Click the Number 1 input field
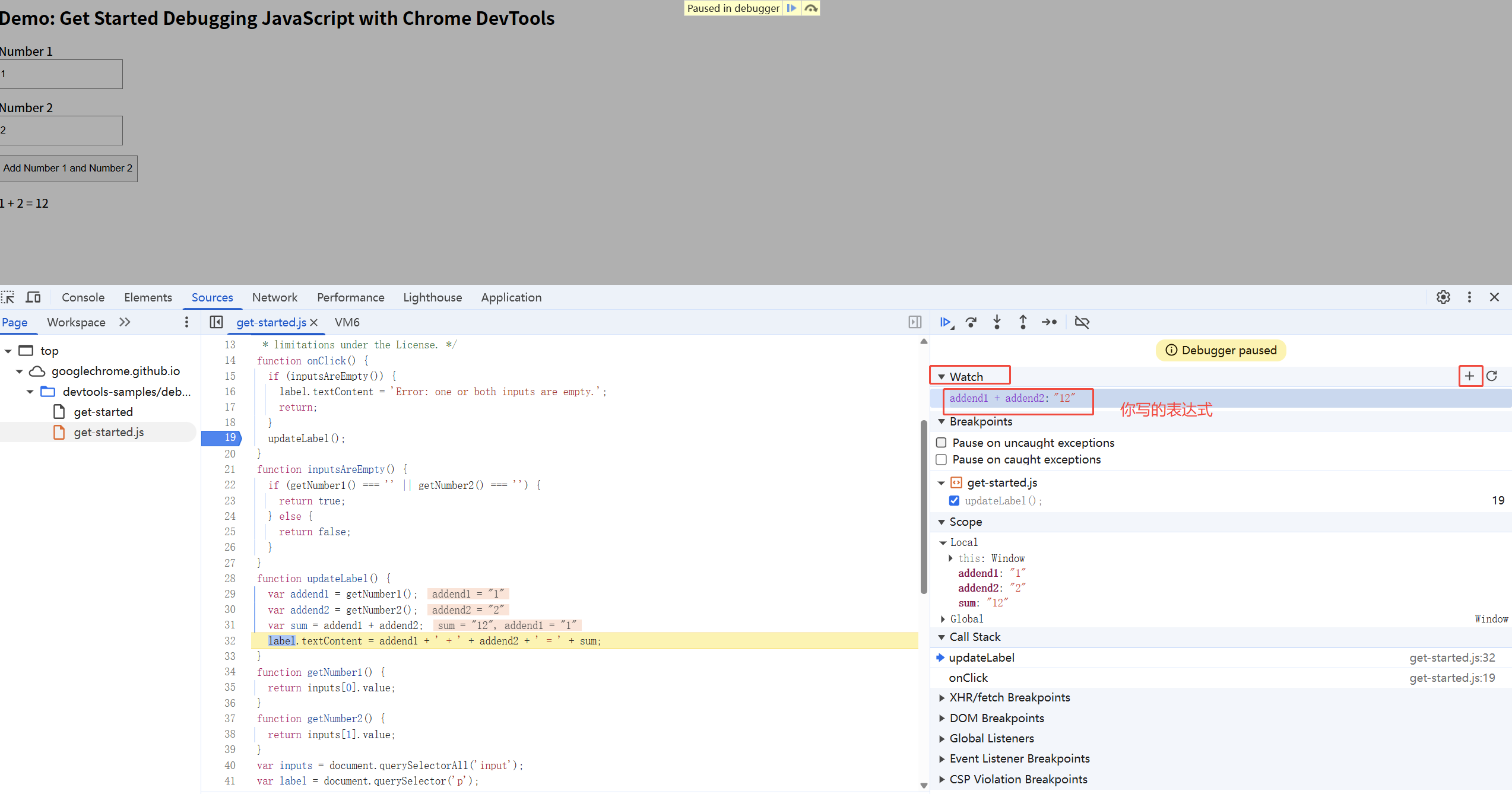This screenshot has width=1512, height=794. [x=61, y=74]
